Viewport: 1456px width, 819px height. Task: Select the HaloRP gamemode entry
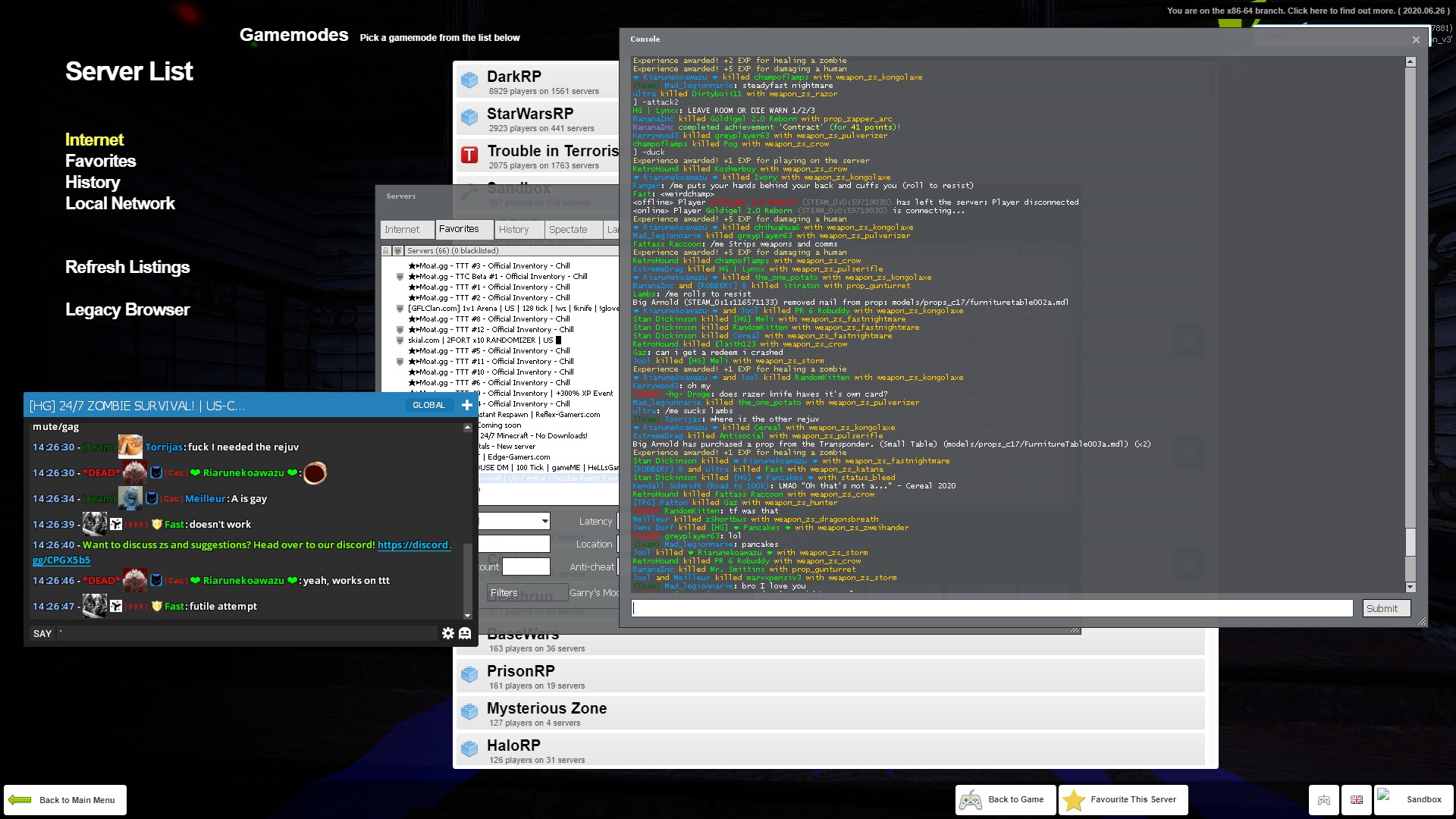coord(830,749)
